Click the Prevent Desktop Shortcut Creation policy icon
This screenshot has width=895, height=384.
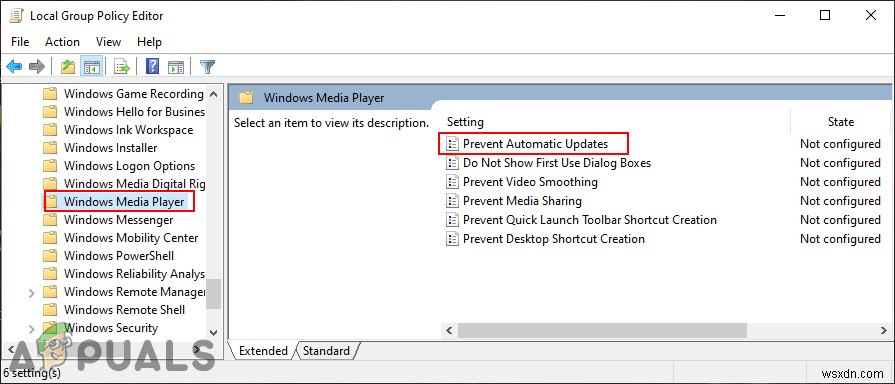[x=453, y=239]
